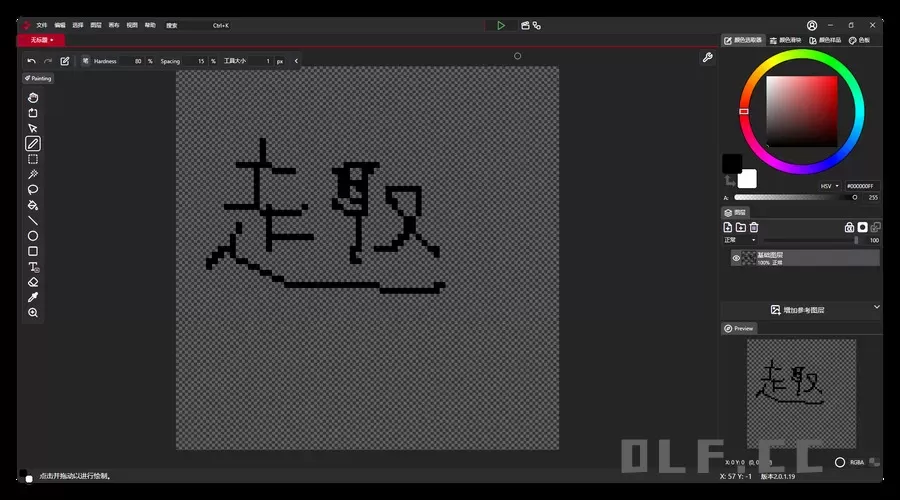Image resolution: width=900 pixels, height=500 pixels.
Task: Open the 正常 blend mode dropdown
Action: tap(739, 240)
